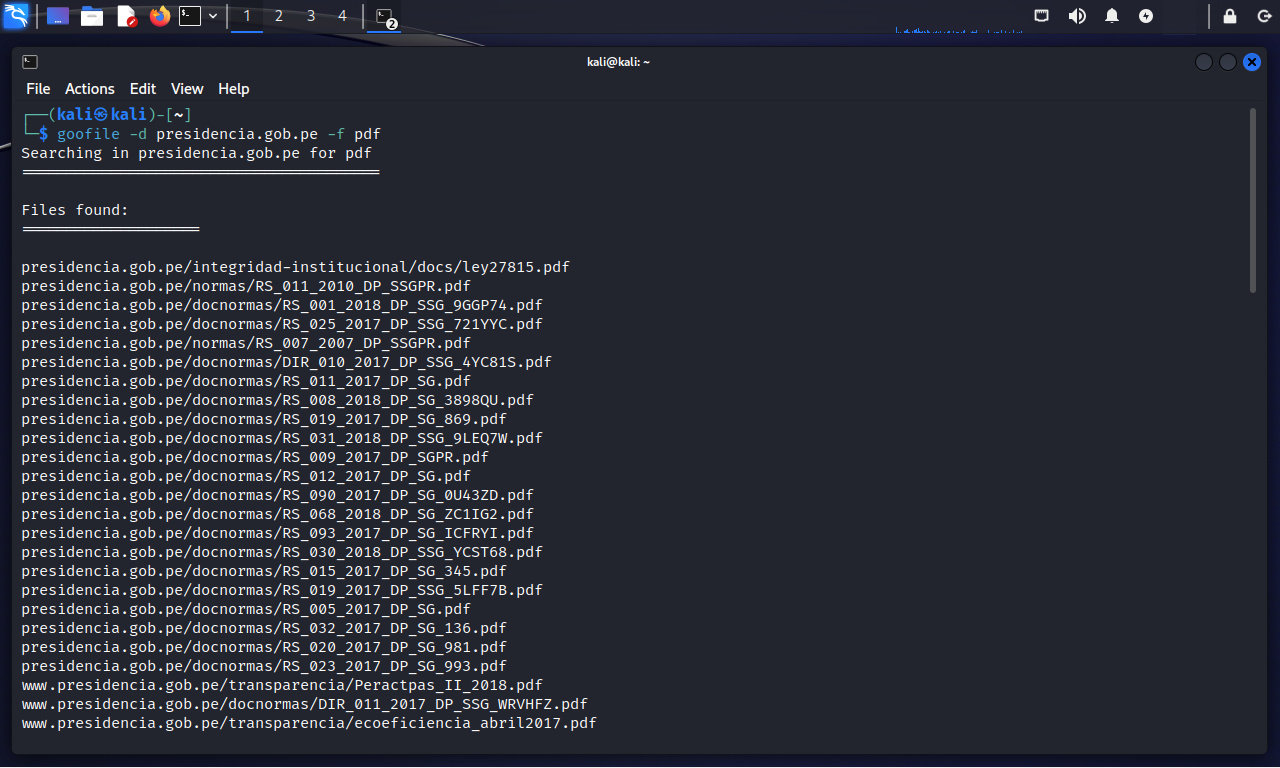Launch the text editor panel icon
This screenshot has height=768, width=1280.
[x=126, y=16]
